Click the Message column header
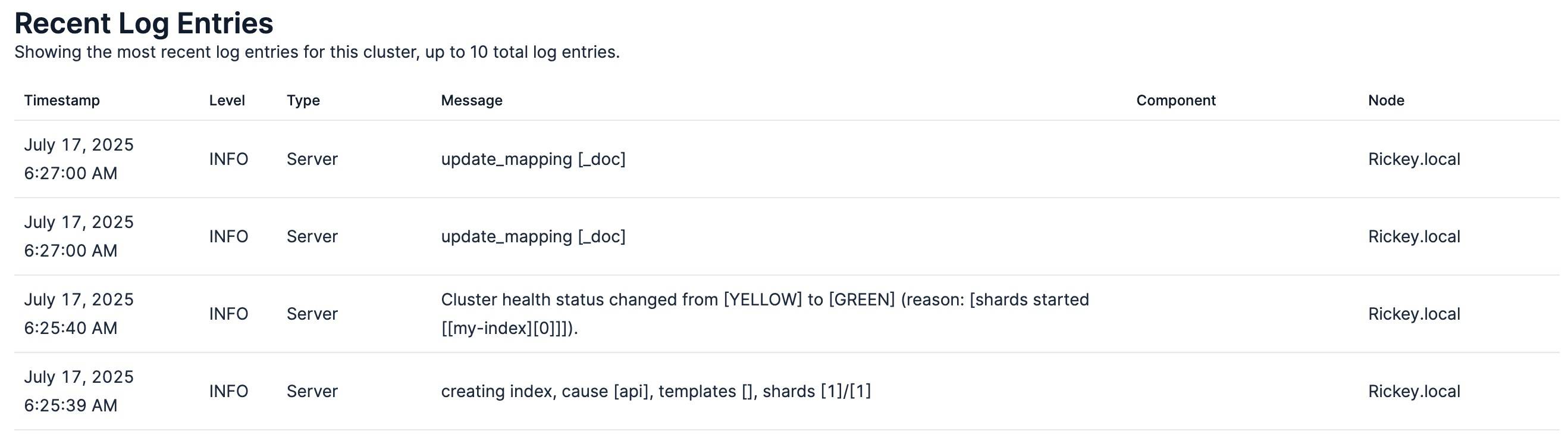 pos(472,101)
